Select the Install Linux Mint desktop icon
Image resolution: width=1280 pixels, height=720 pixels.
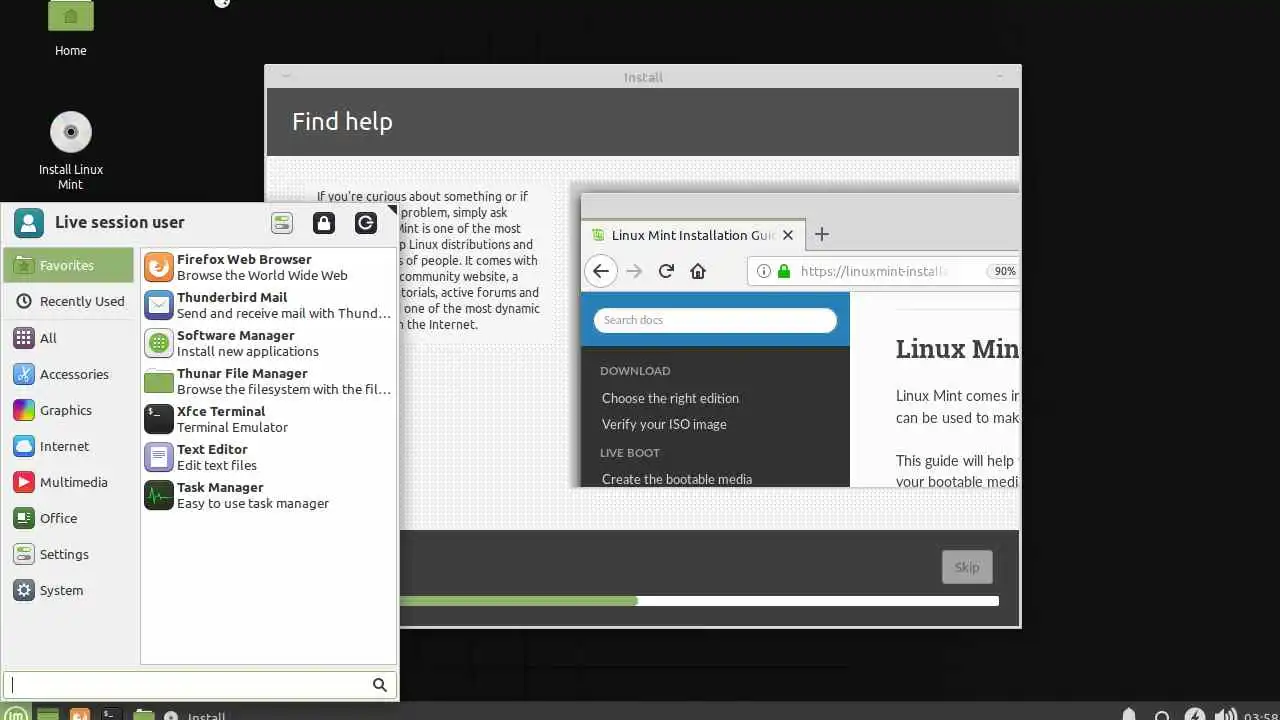coord(71,151)
